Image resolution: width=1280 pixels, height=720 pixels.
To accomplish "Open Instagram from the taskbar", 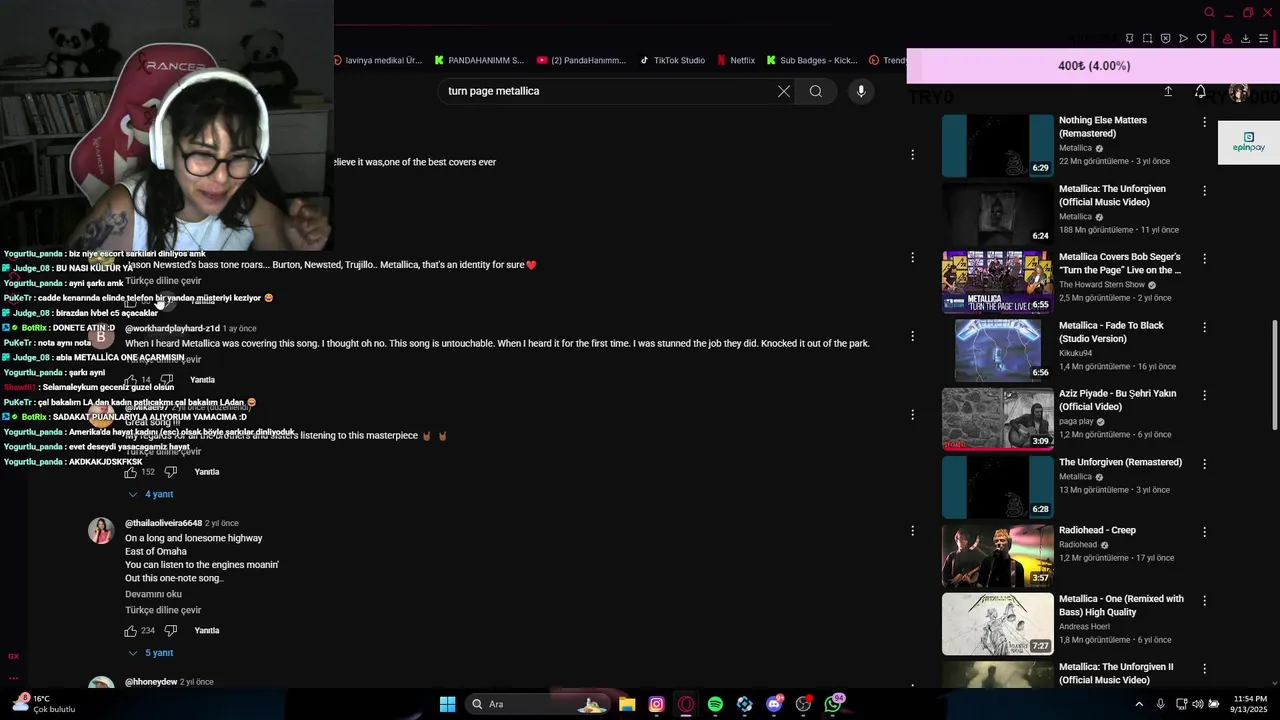I will tap(656, 704).
